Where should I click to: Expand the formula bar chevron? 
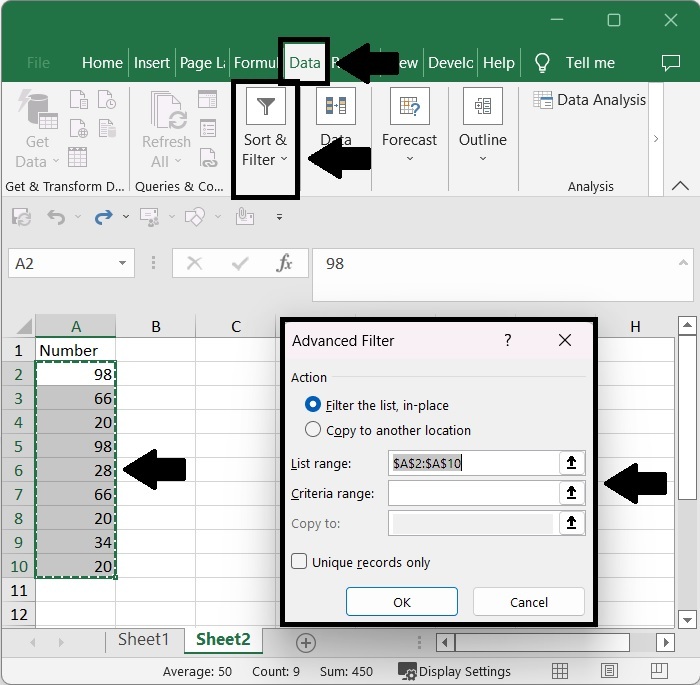pos(683,263)
